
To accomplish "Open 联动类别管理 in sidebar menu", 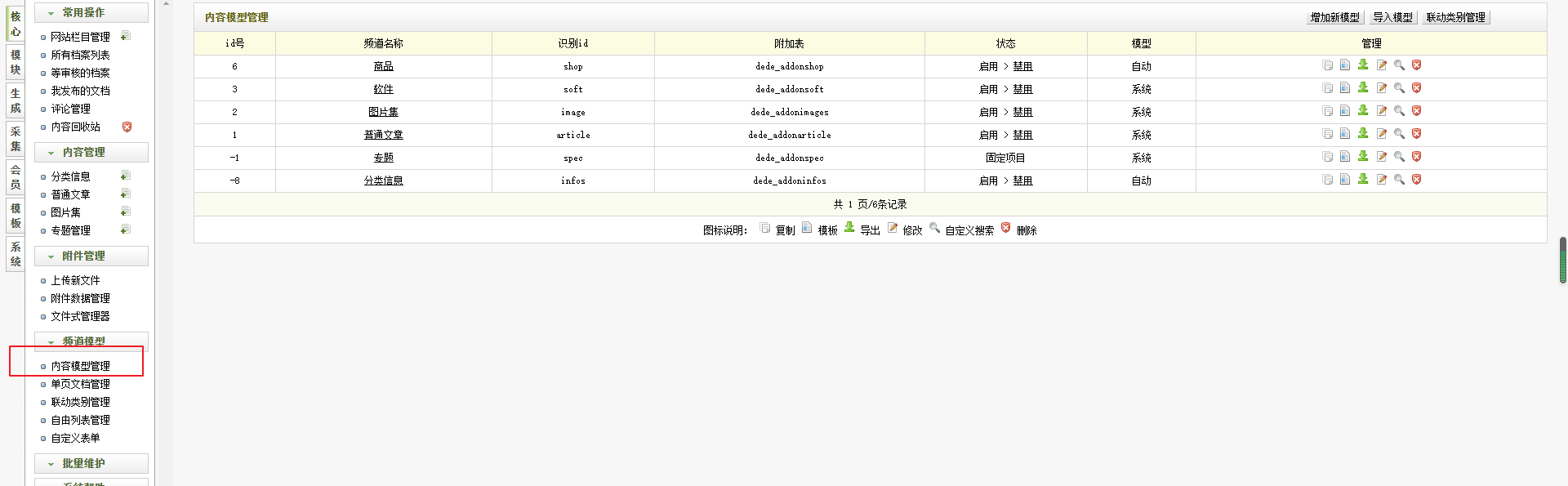I will coord(80,402).
